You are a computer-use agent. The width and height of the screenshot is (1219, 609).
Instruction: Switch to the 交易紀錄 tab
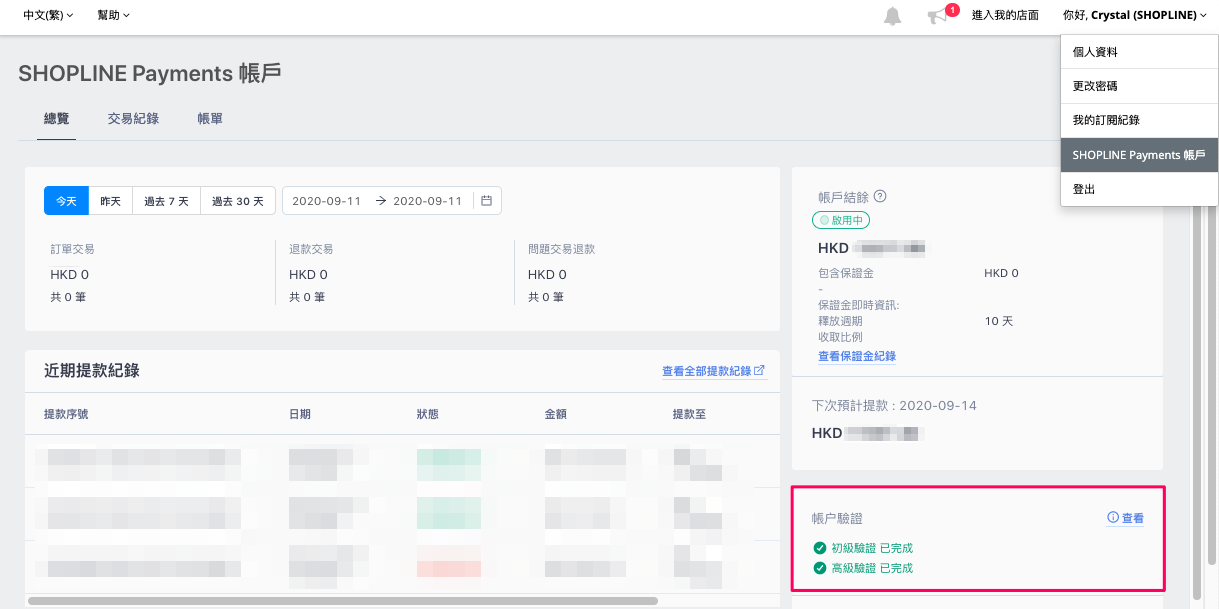point(133,119)
